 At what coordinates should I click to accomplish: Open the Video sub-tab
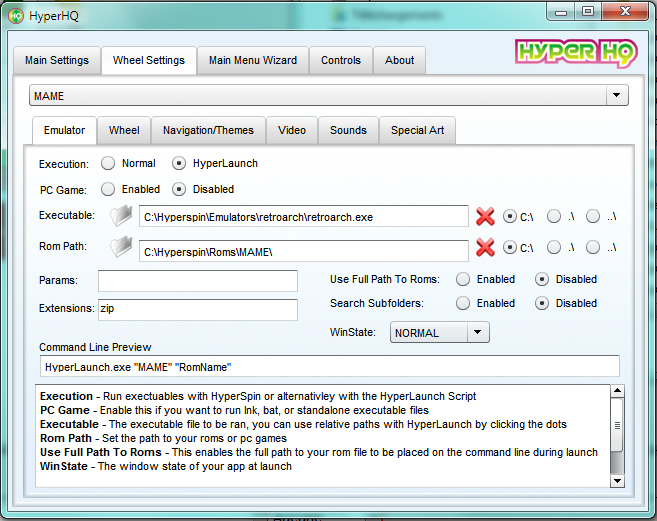(x=292, y=130)
